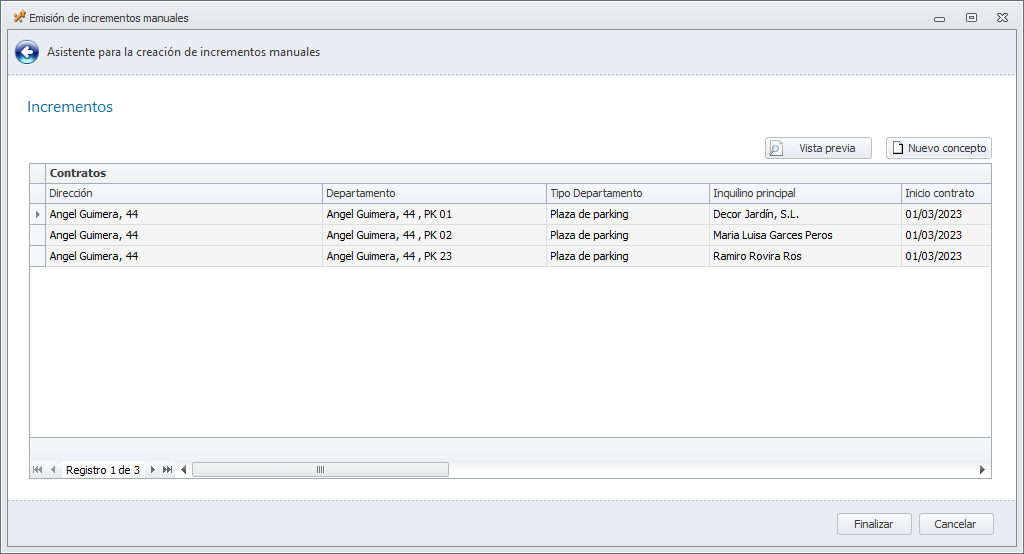Create a Nuevo concepto

click(x=938, y=148)
